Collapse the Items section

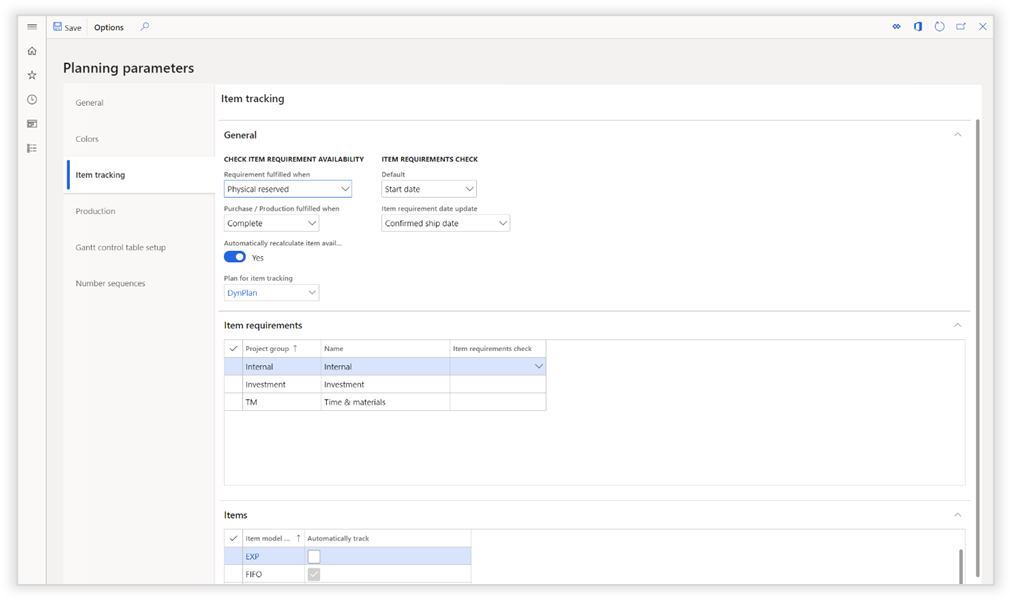click(958, 515)
